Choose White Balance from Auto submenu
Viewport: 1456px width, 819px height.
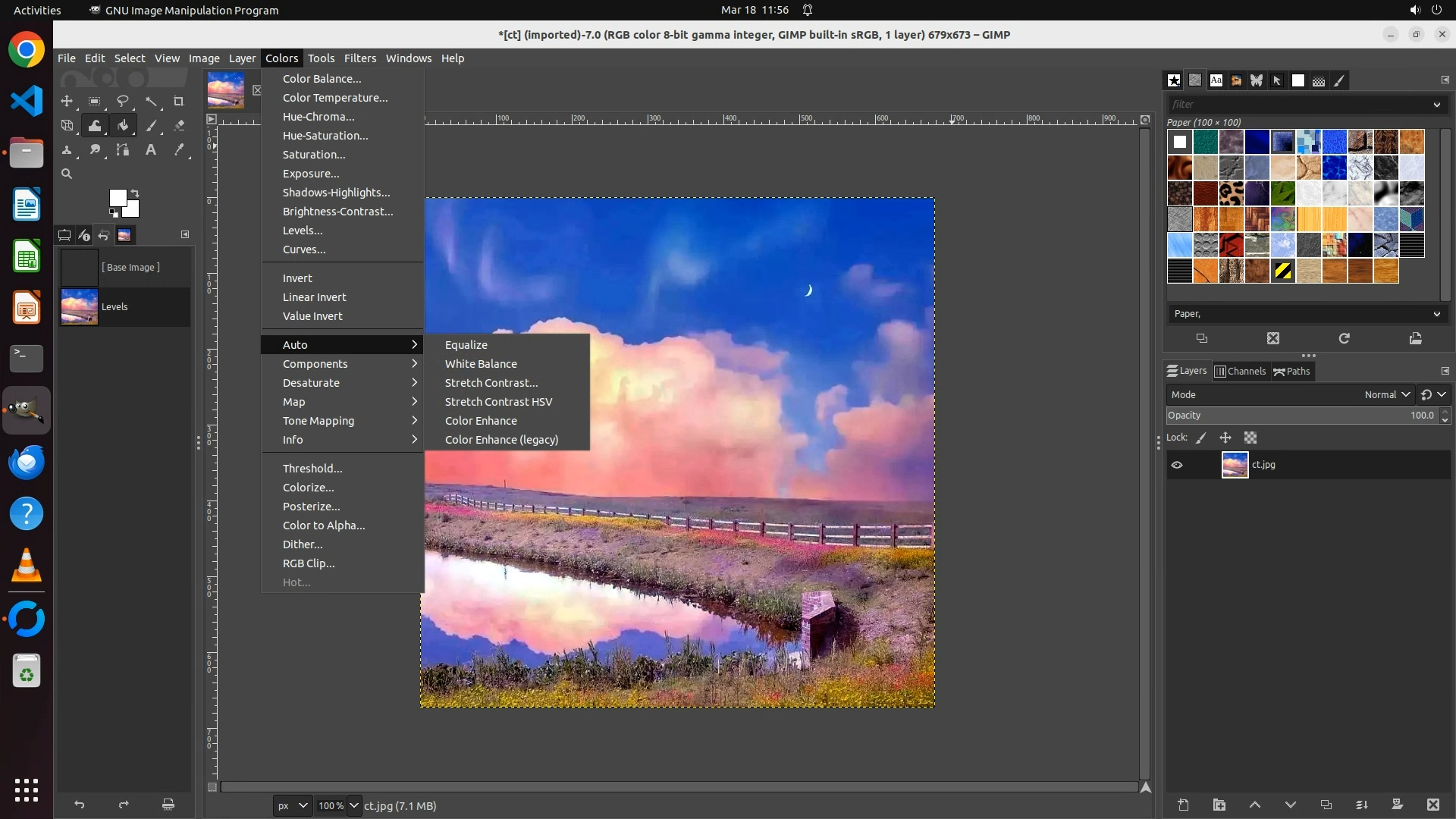[x=481, y=364]
